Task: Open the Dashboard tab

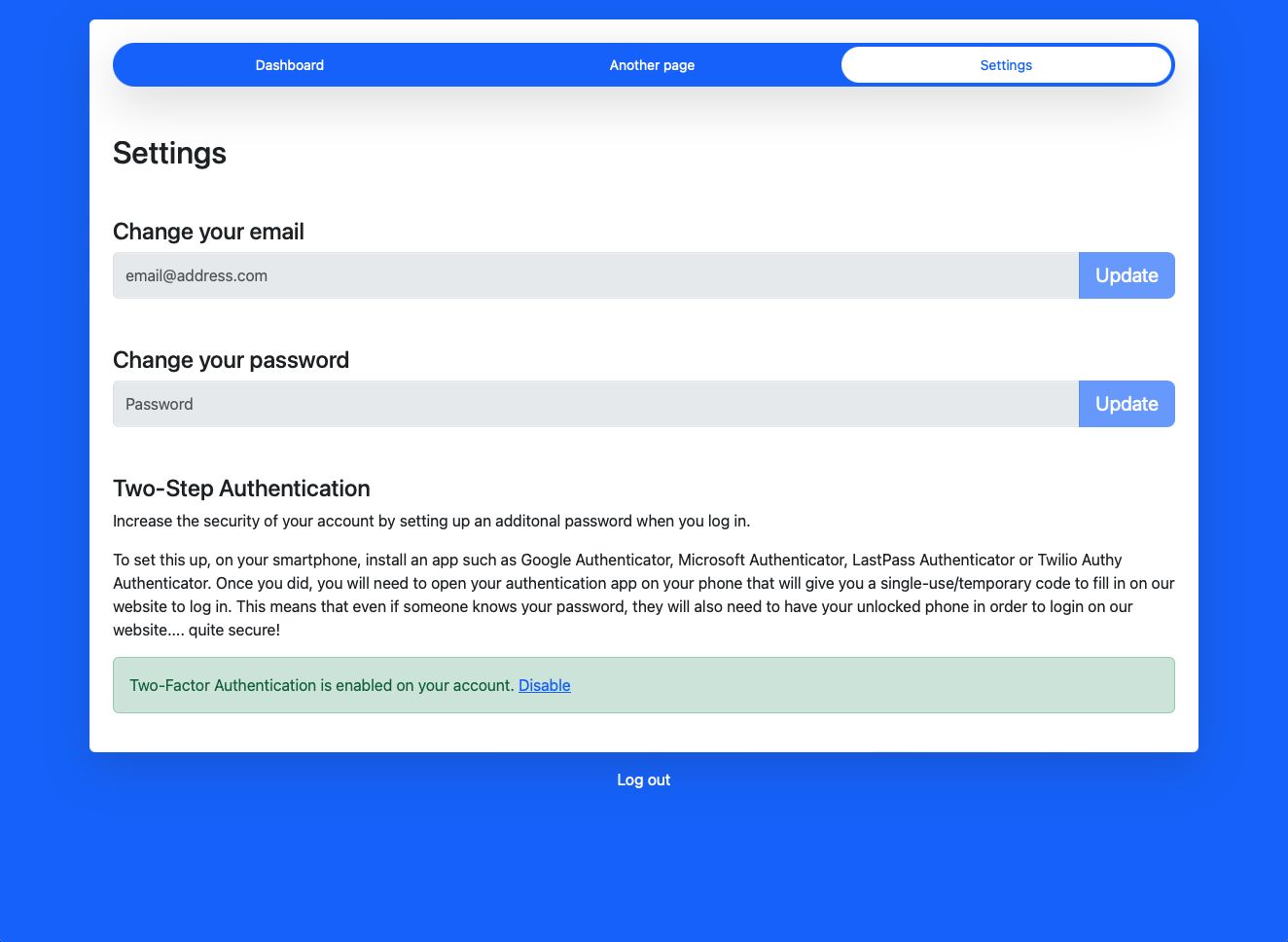Action: click(290, 65)
